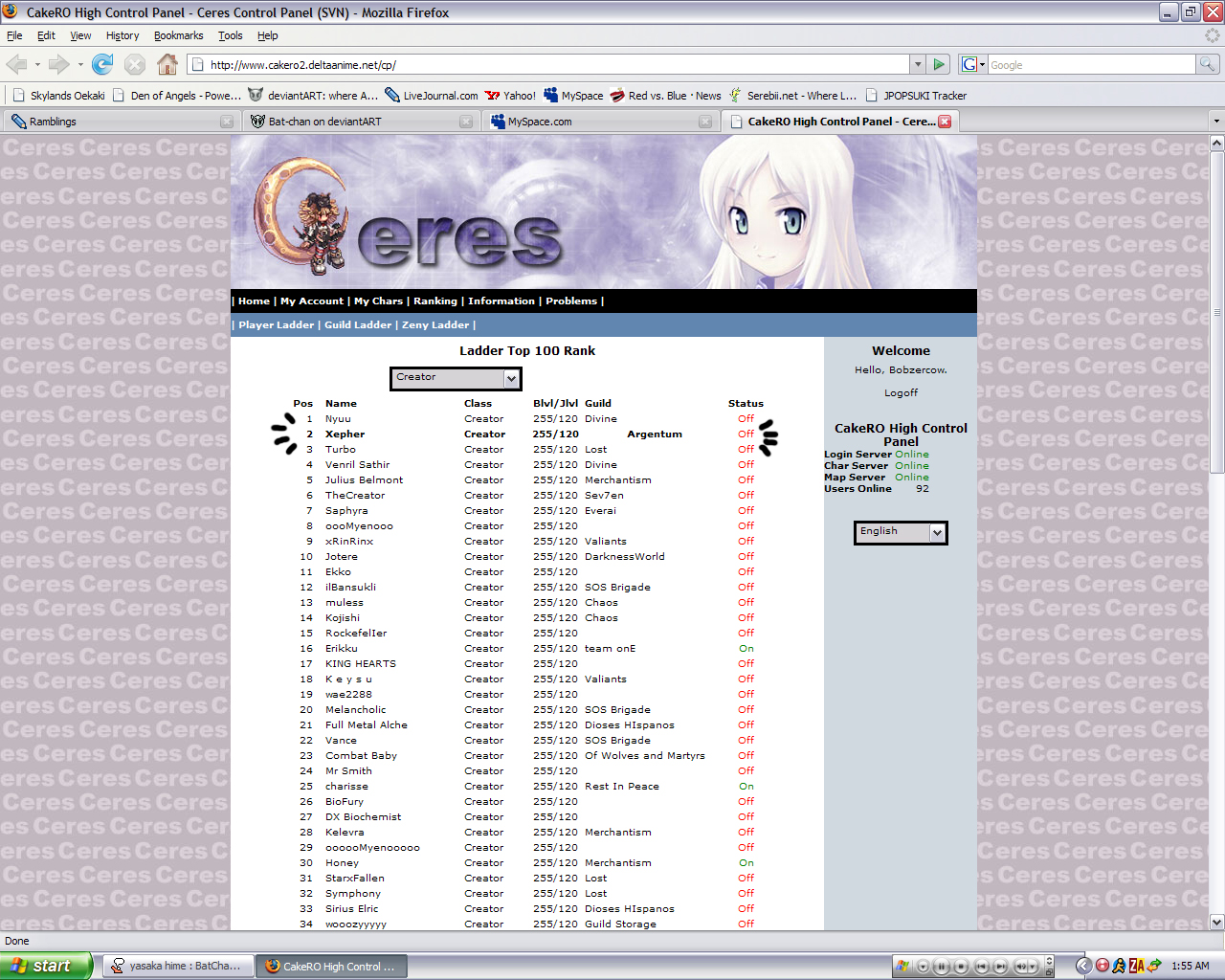This screenshot has height=980, width=1225.
Task: Open the Creator class dropdown
Action: click(x=456, y=378)
